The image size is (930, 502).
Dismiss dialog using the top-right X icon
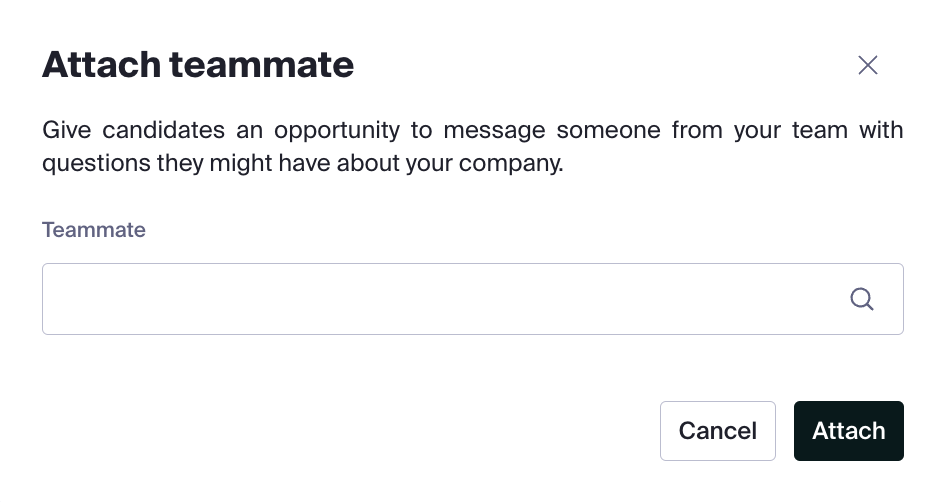868,65
